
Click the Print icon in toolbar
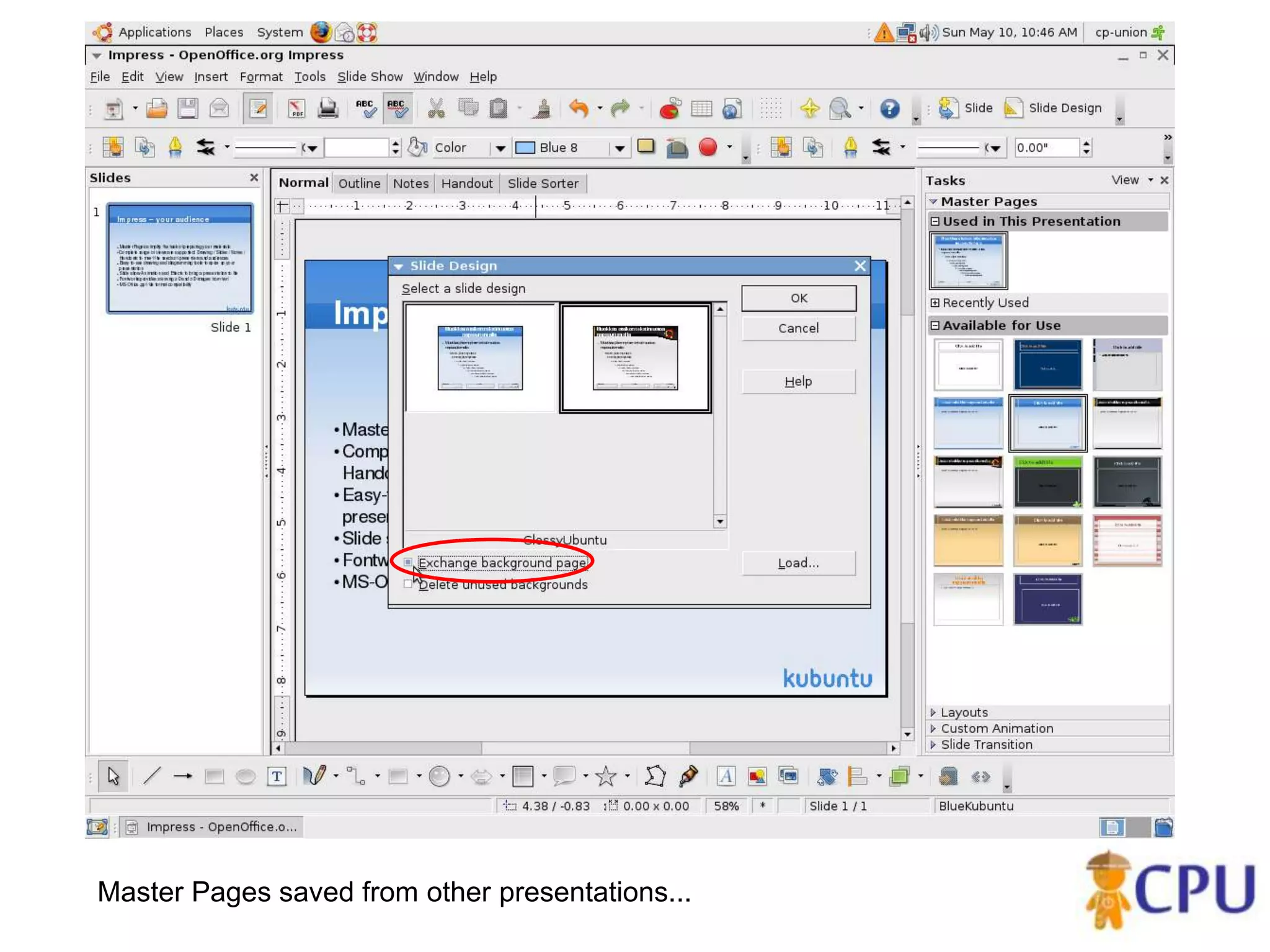327,108
